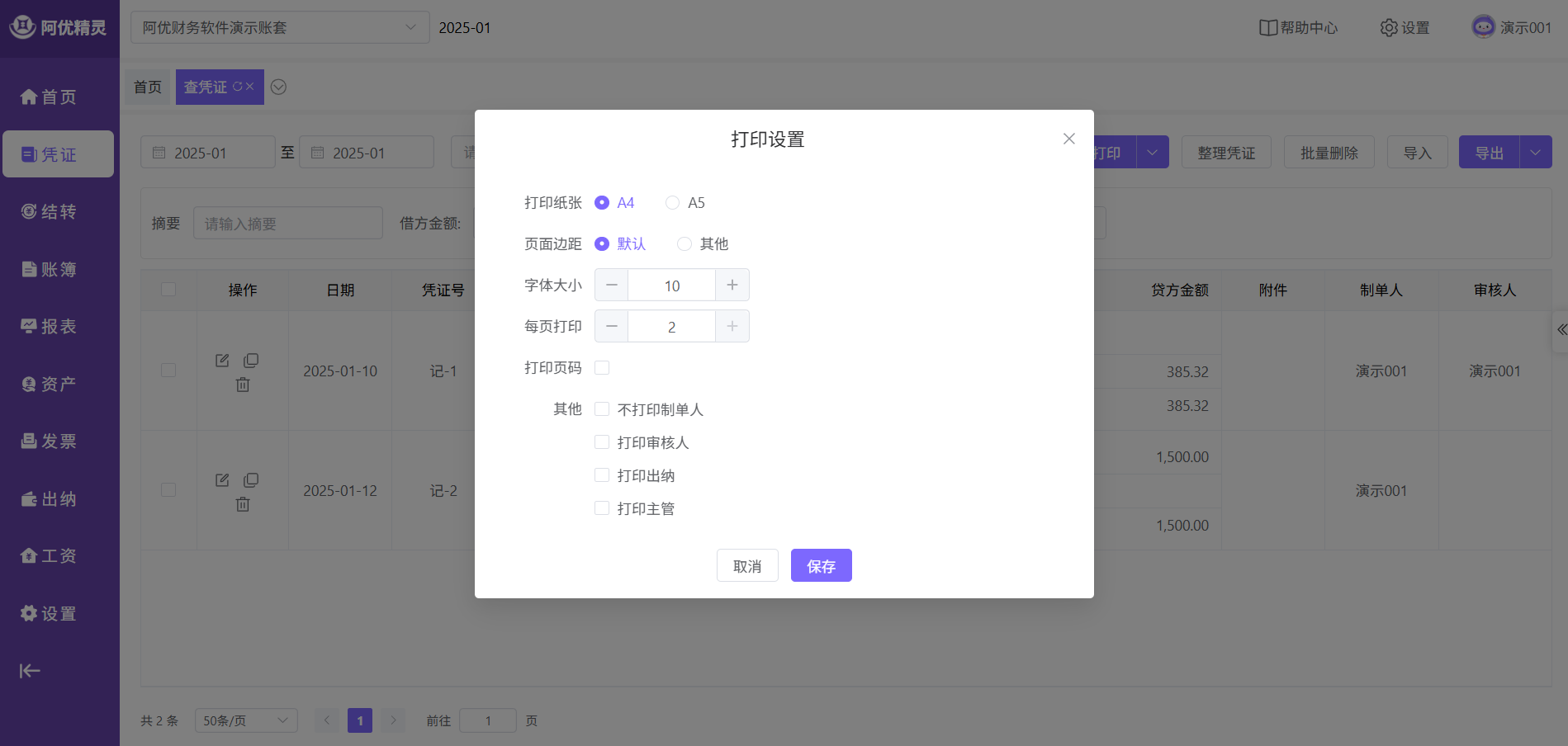1568x746 pixels.
Task: Click 取消 to cancel print settings
Action: pyautogui.click(x=746, y=566)
